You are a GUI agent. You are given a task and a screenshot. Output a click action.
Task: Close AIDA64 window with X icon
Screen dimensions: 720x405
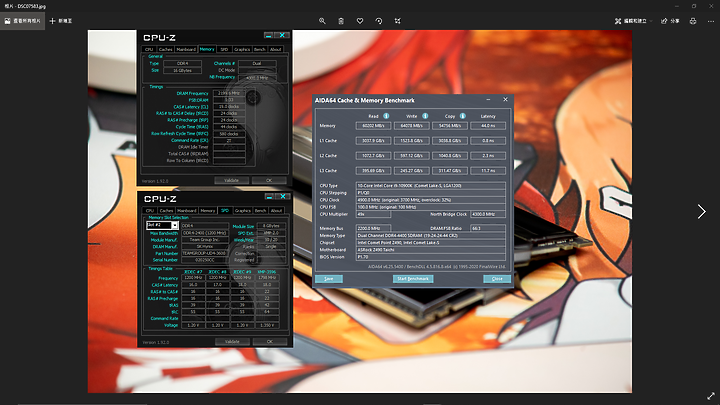pos(505,100)
